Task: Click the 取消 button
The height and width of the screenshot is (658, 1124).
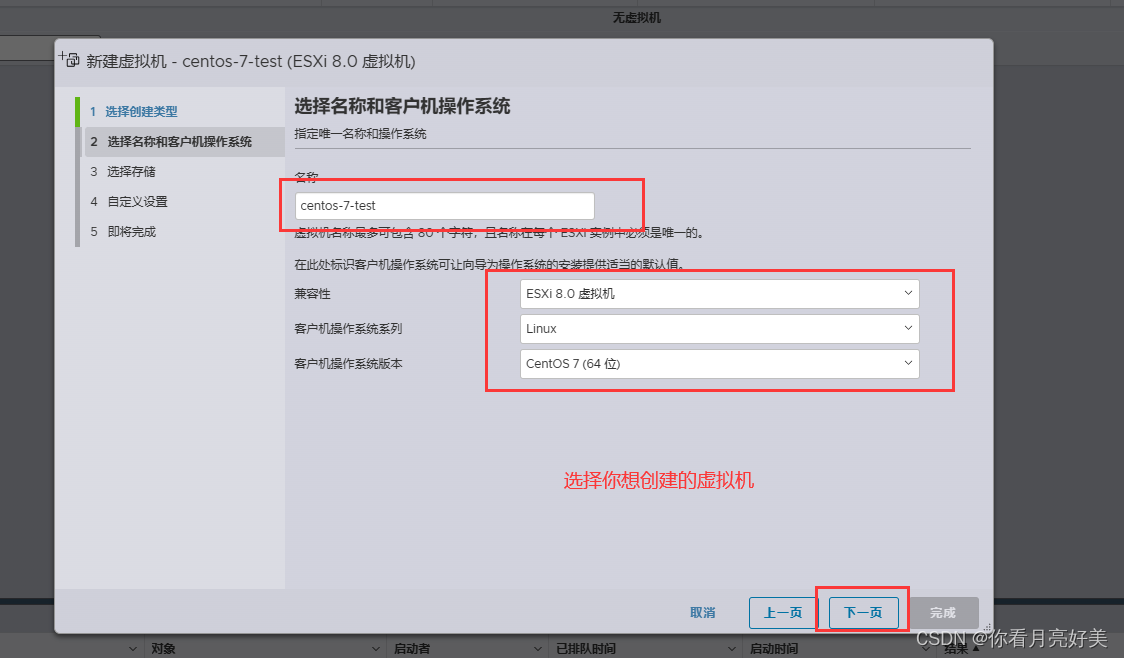Action: (702, 613)
